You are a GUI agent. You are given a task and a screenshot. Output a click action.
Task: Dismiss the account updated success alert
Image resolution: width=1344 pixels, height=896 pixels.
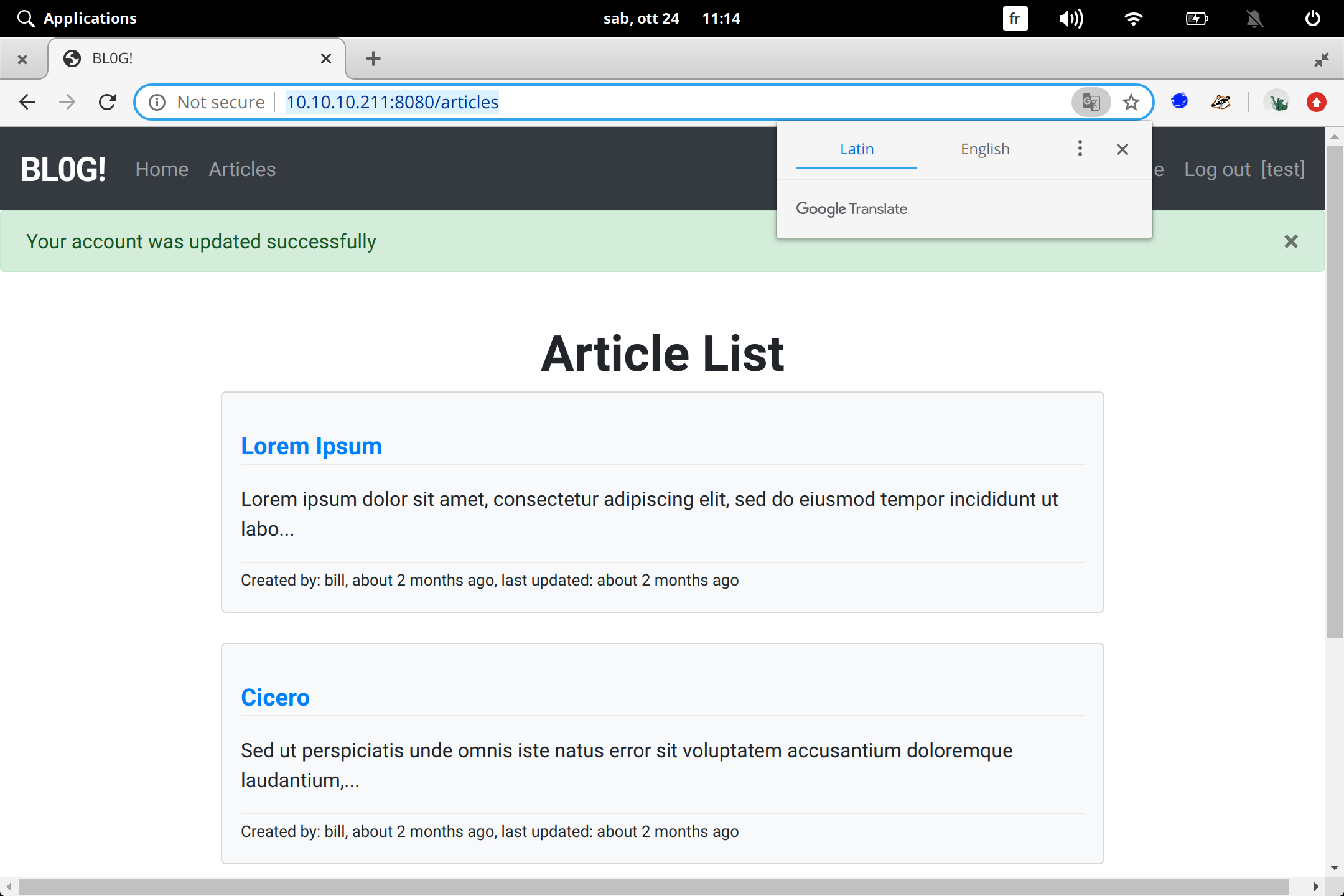click(1290, 241)
